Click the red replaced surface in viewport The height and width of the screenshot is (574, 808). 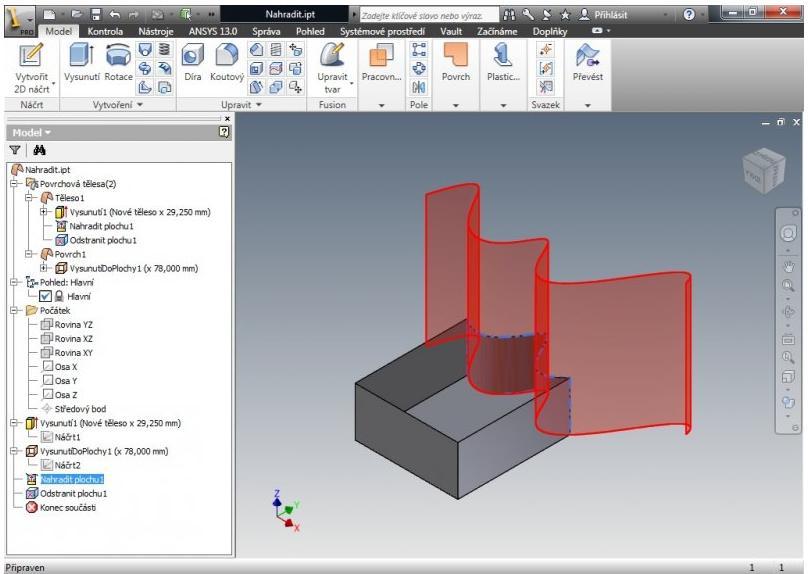[x=618, y=350]
